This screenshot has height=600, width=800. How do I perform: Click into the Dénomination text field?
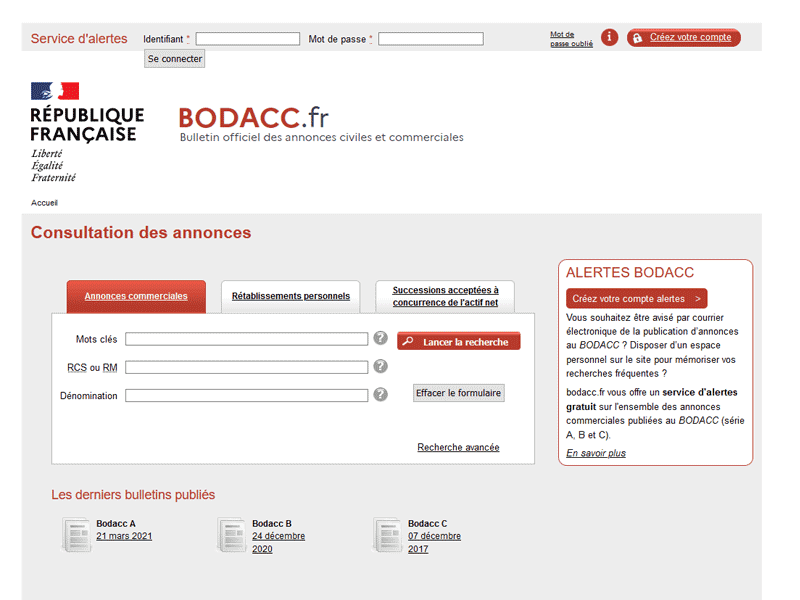click(246, 395)
